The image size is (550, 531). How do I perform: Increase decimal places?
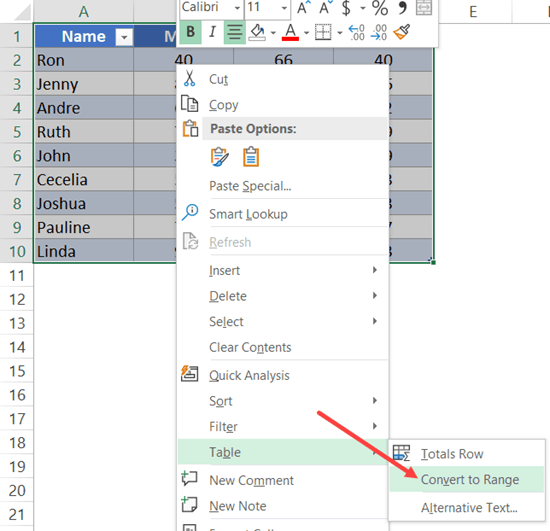click(x=357, y=32)
